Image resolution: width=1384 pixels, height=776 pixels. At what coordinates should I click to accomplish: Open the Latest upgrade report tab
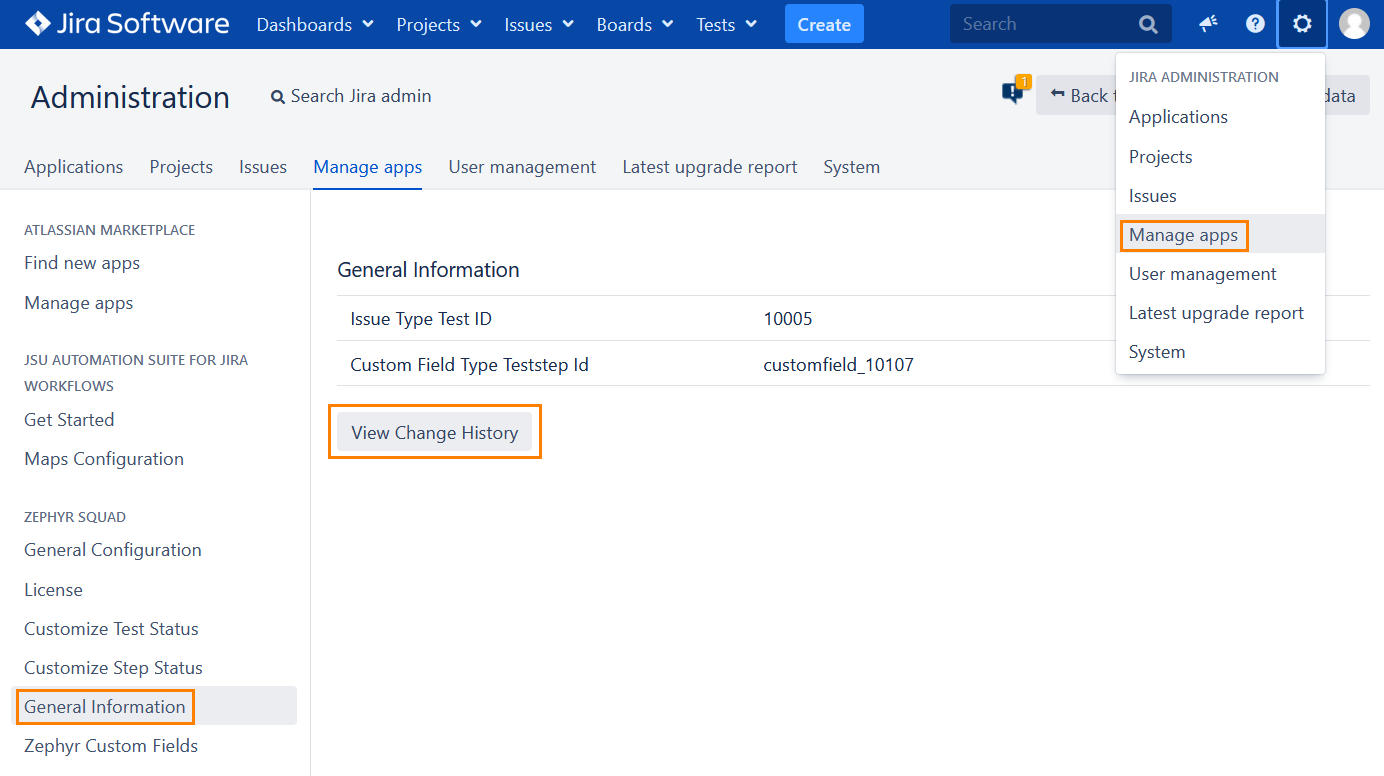coord(710,167)
